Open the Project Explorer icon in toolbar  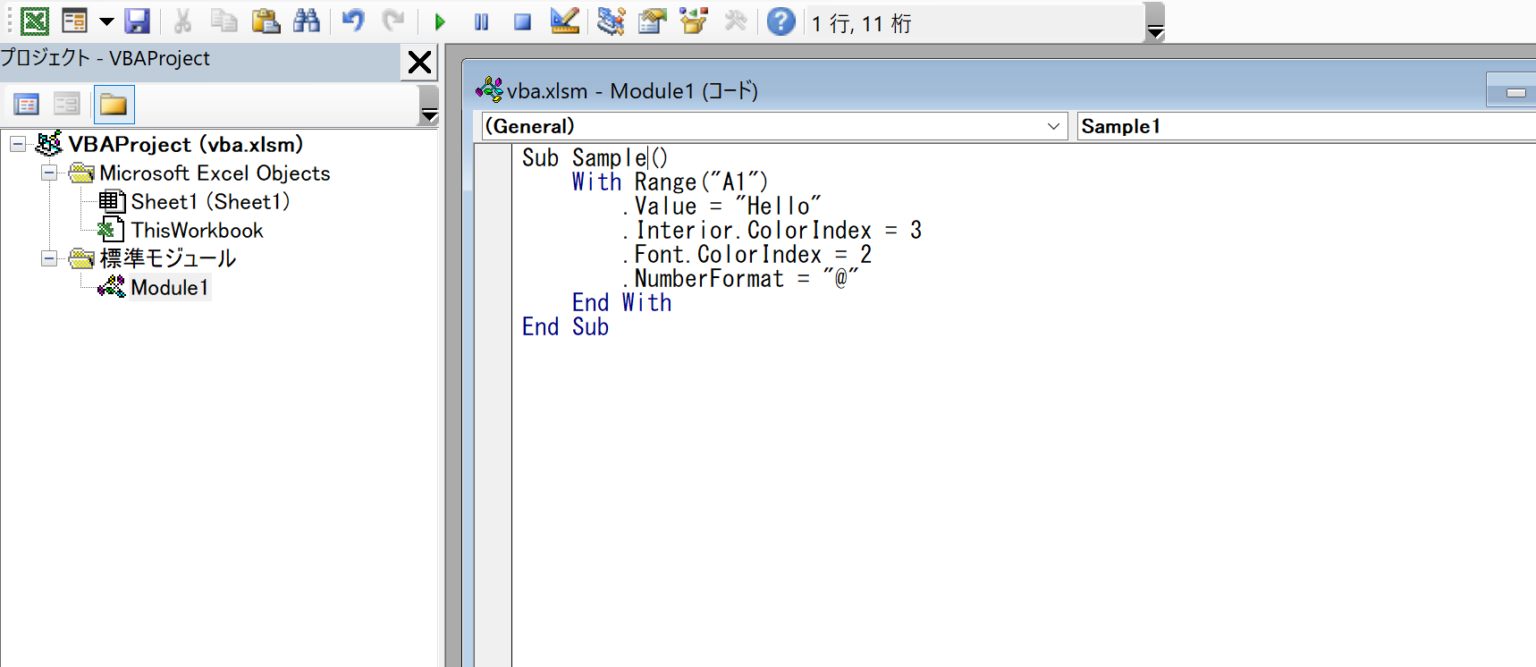click(611, 21)
